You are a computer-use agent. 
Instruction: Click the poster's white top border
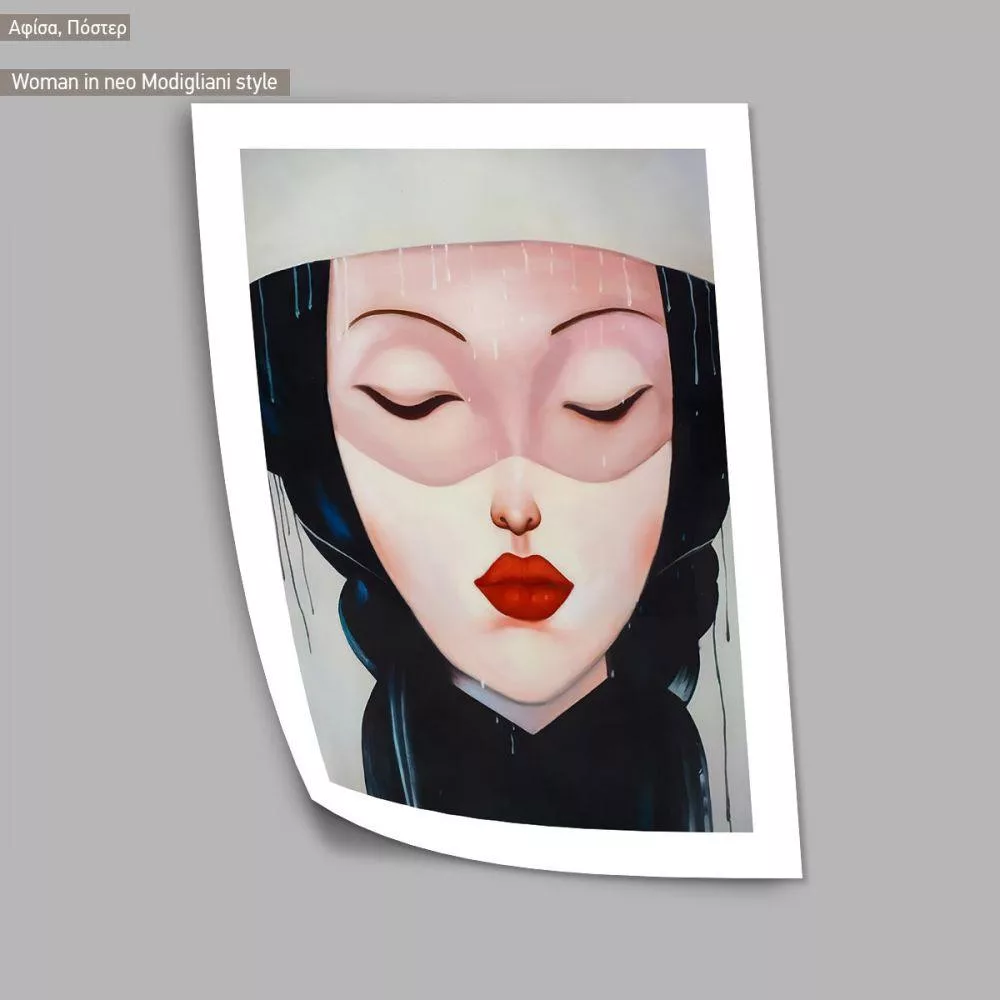point(470,126)
